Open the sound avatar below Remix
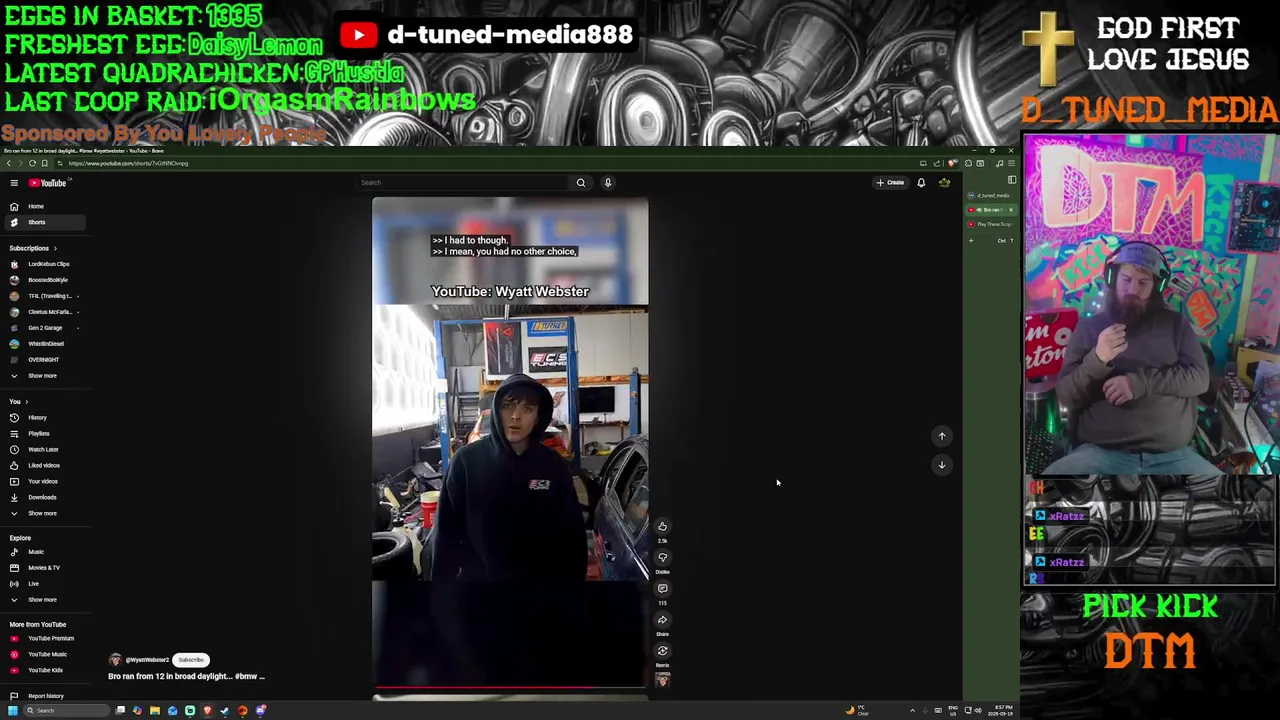The height and width of the screenshot is (720, 1280). point(662,680)
